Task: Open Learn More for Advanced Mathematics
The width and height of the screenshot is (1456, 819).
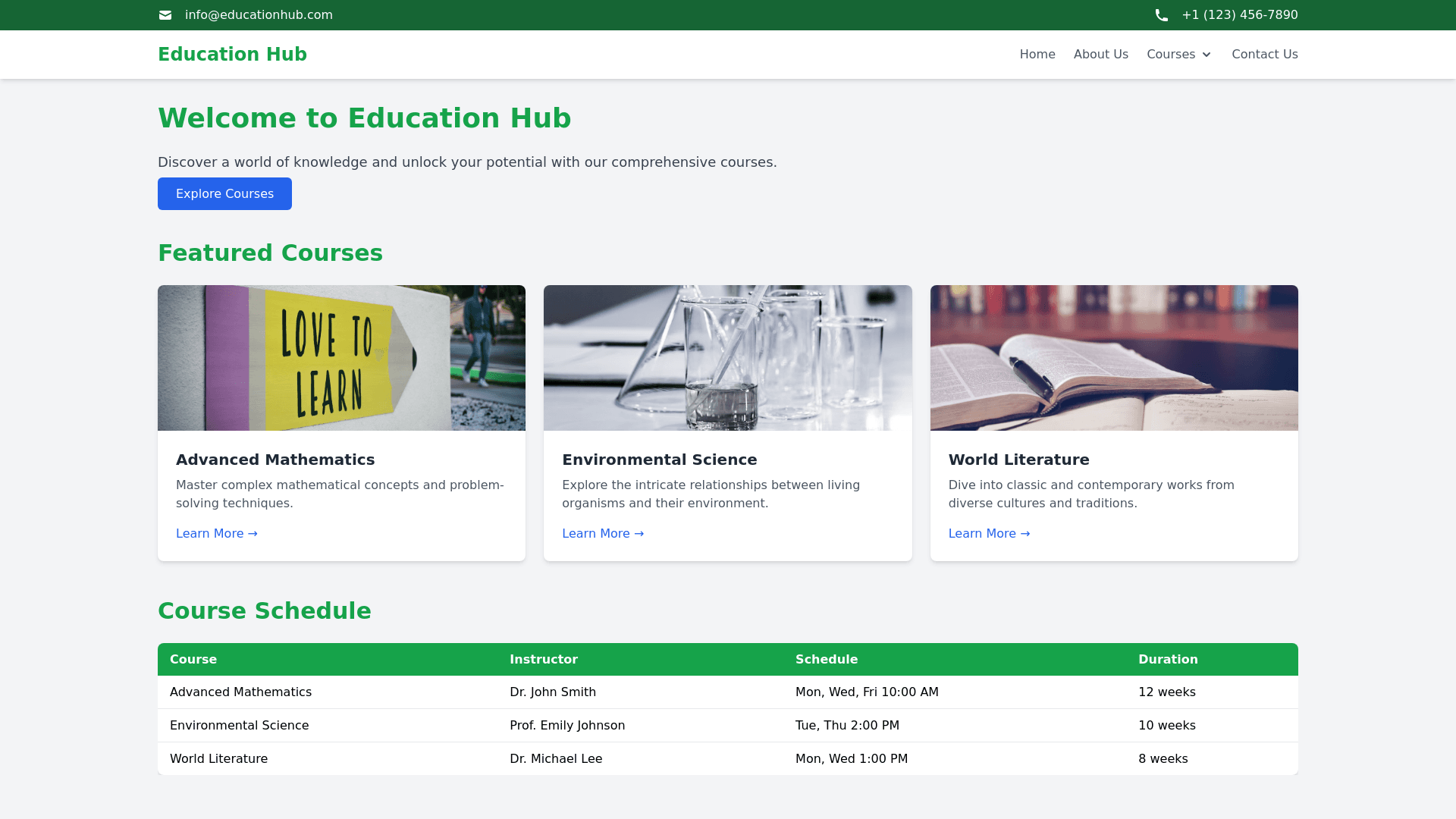Action: (x=217, y=534)
